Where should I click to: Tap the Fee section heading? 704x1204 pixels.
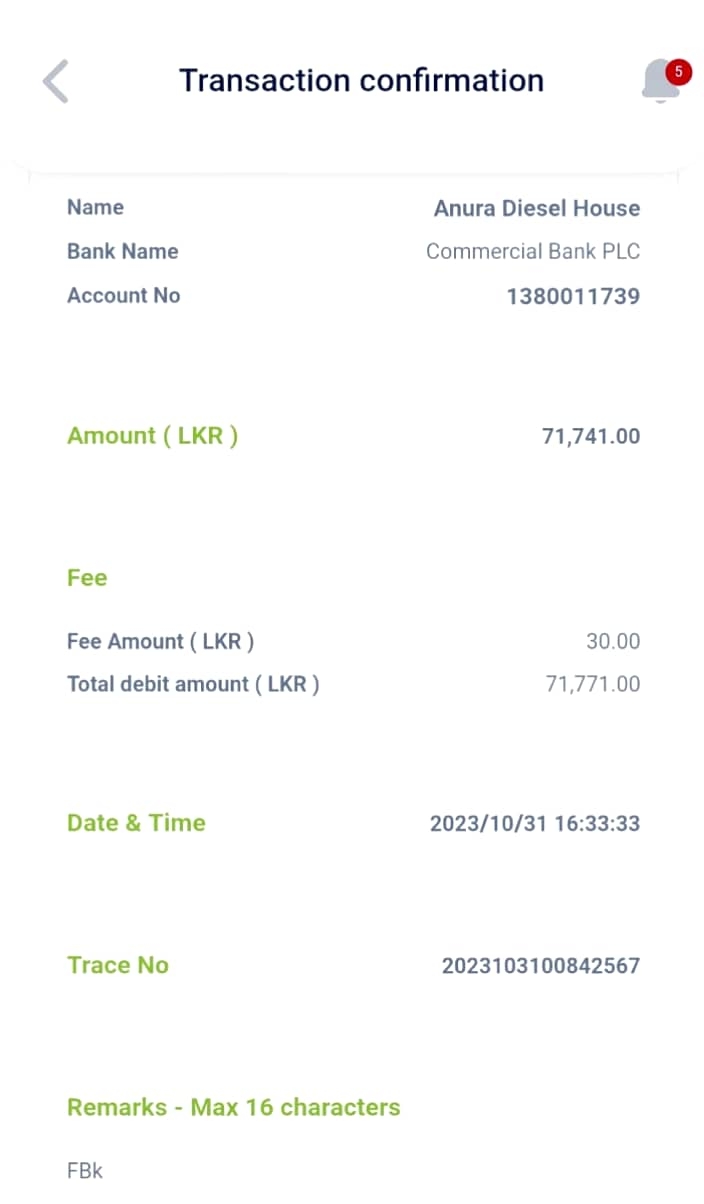coord(87,578)
